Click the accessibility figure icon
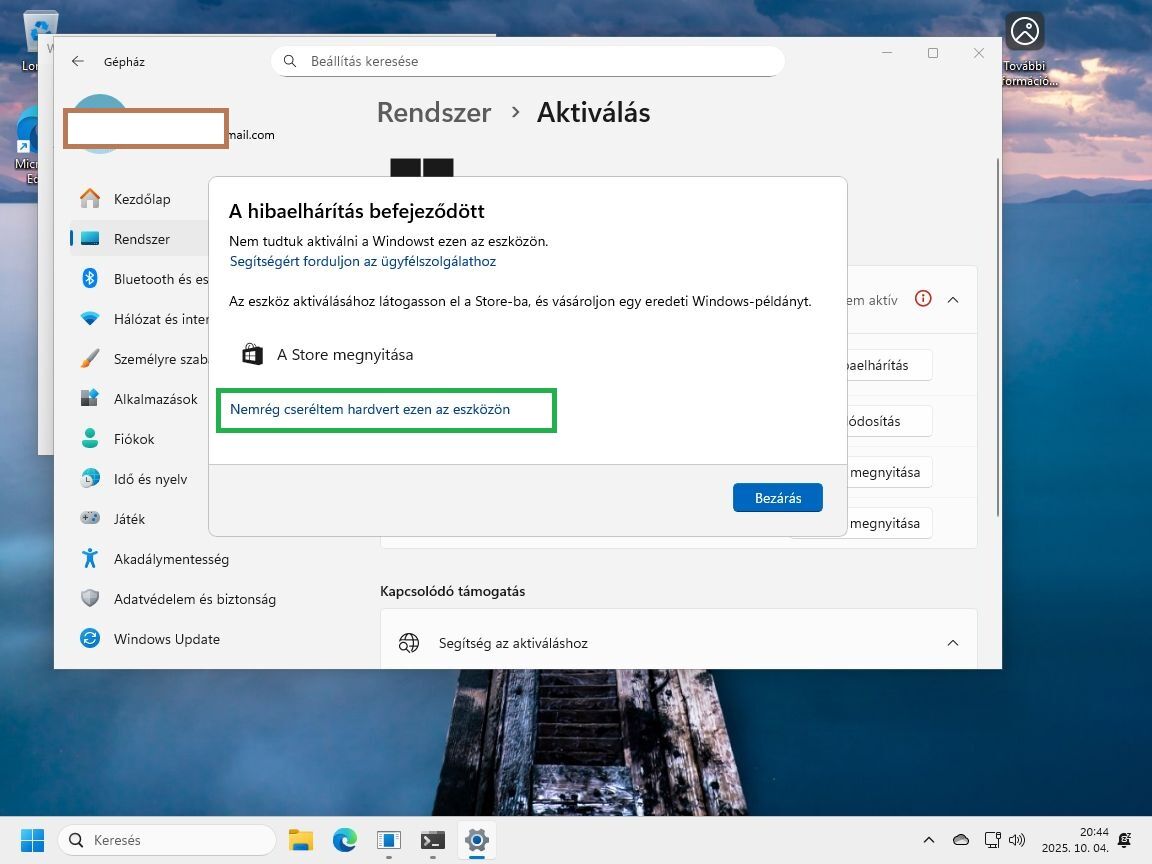This screenshot has height=864, width=1152. point(90,558)
